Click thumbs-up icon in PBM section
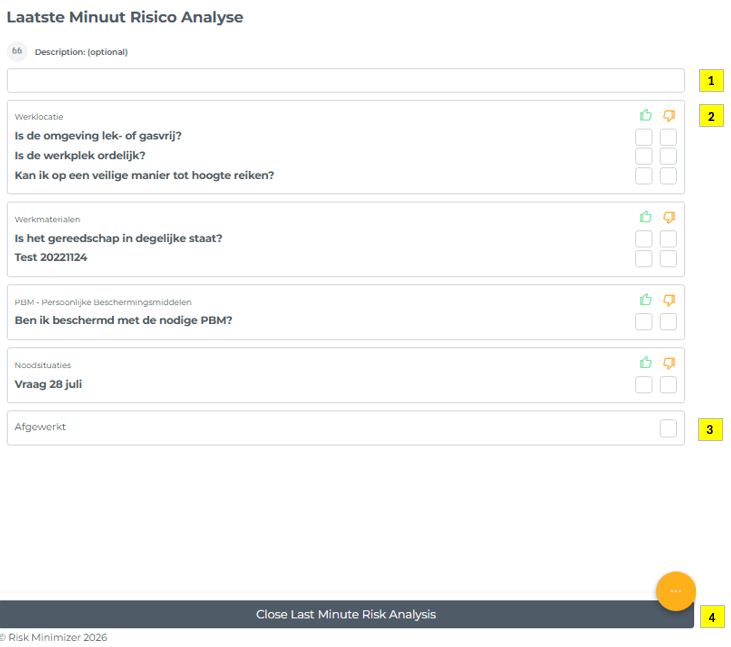Viewport: 731px width, 647px height. pos(645,299)
